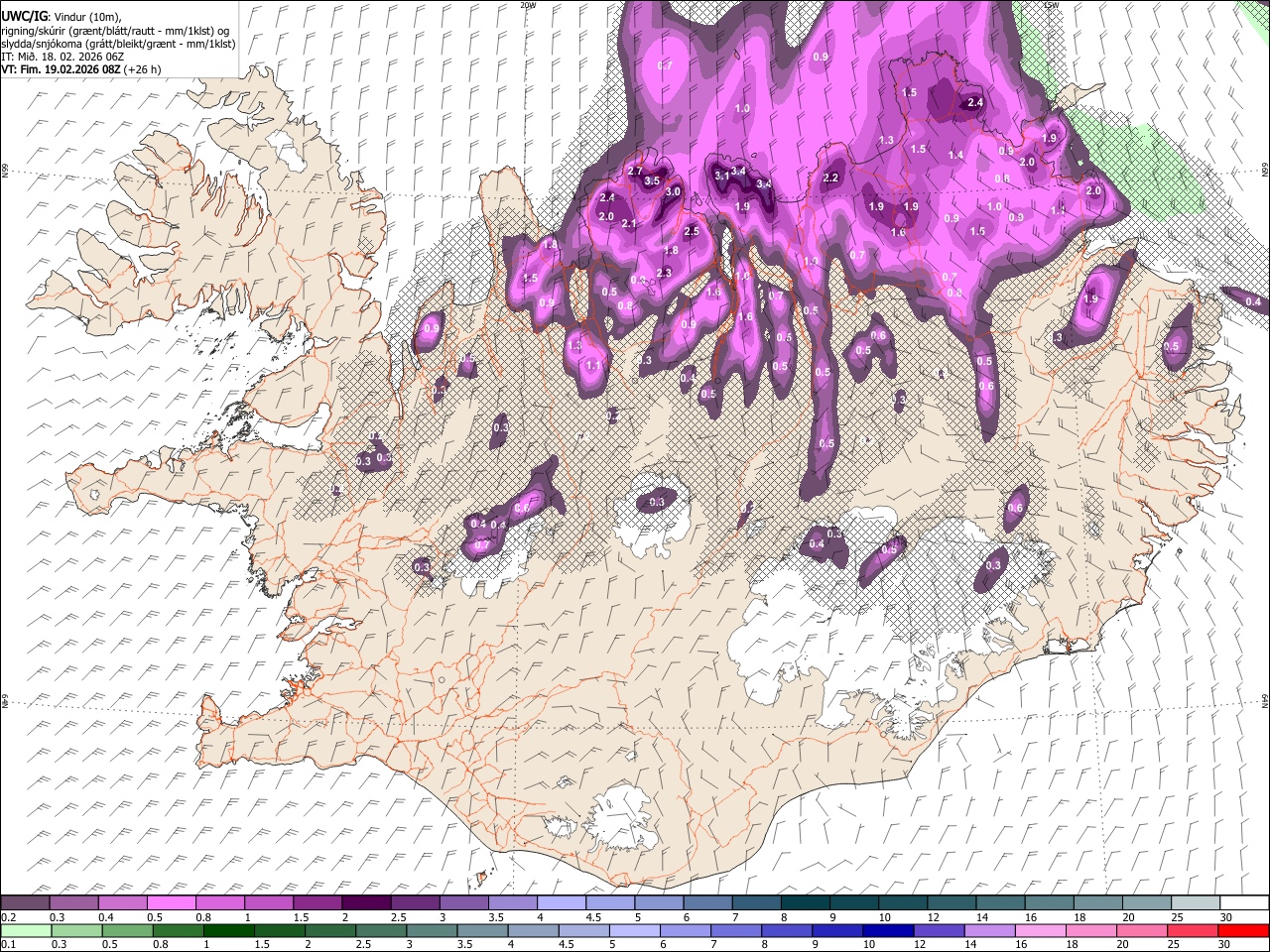Click upper legend swatch between 0.2 and 0.3
The width and height of the screenshot is (1270, 952).
click(x=25, y=902)
